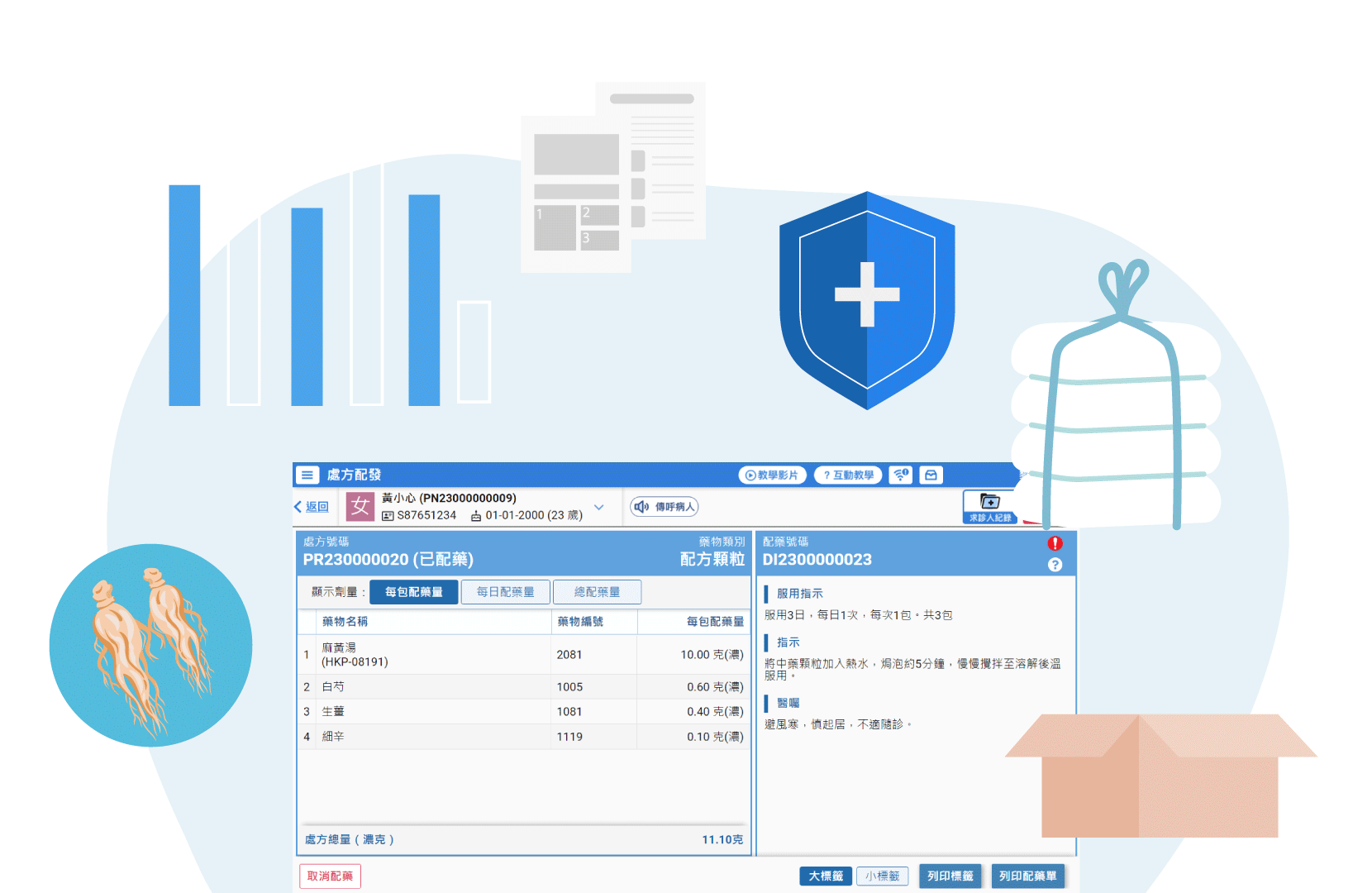Select the 細辛 drug row
The height and width of the screenshot is (893, 1372).
coord(524,737)
